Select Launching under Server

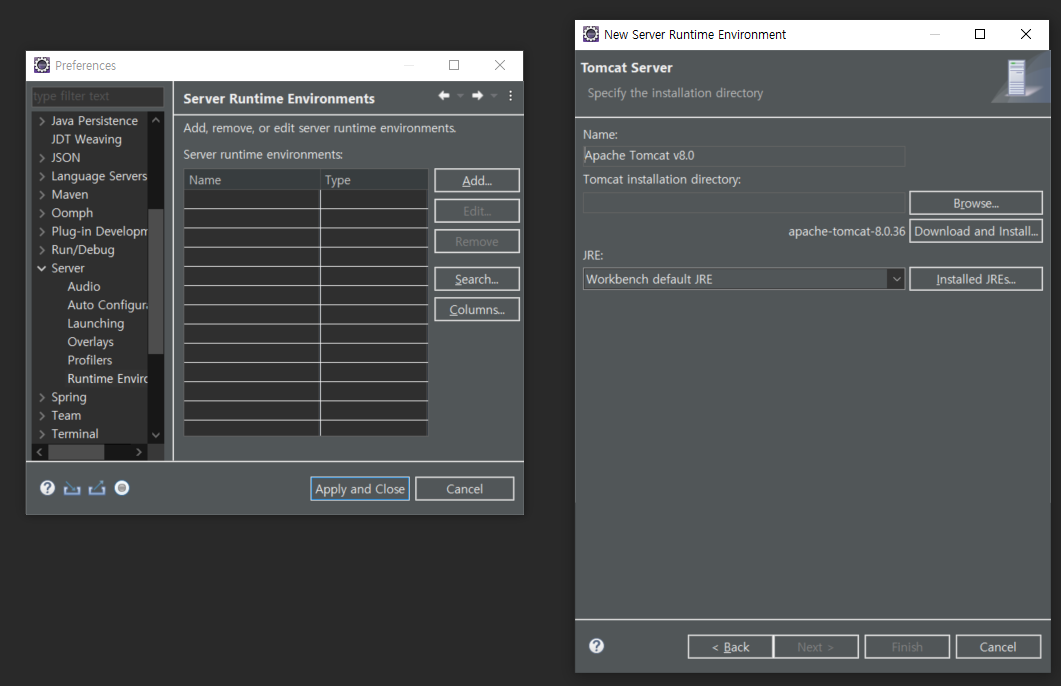(95, 323)
